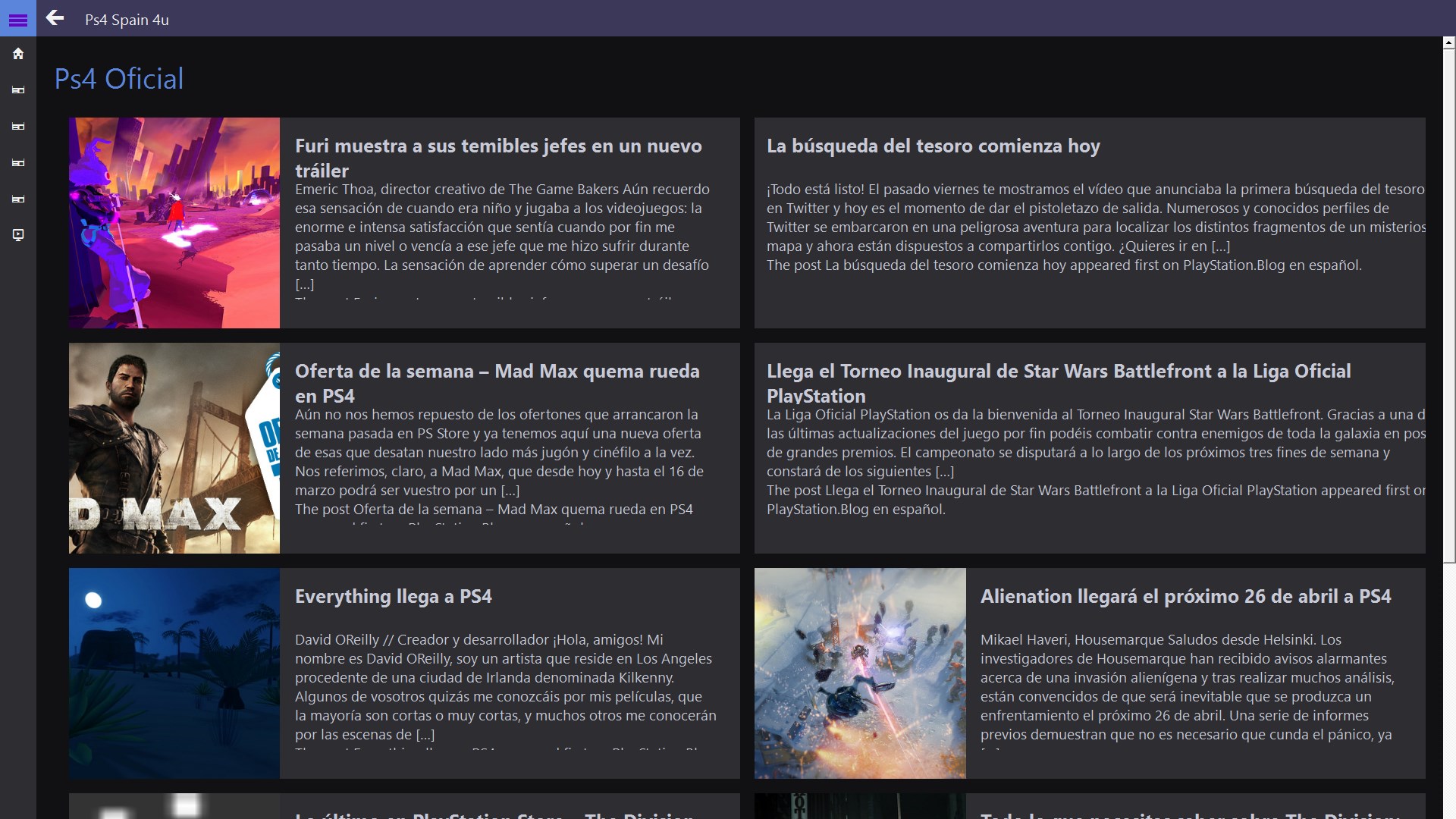The width and height of the screenshot is (1456, 819).
Task: Open second news feed sidebar icon
Action: coord(18,127)
